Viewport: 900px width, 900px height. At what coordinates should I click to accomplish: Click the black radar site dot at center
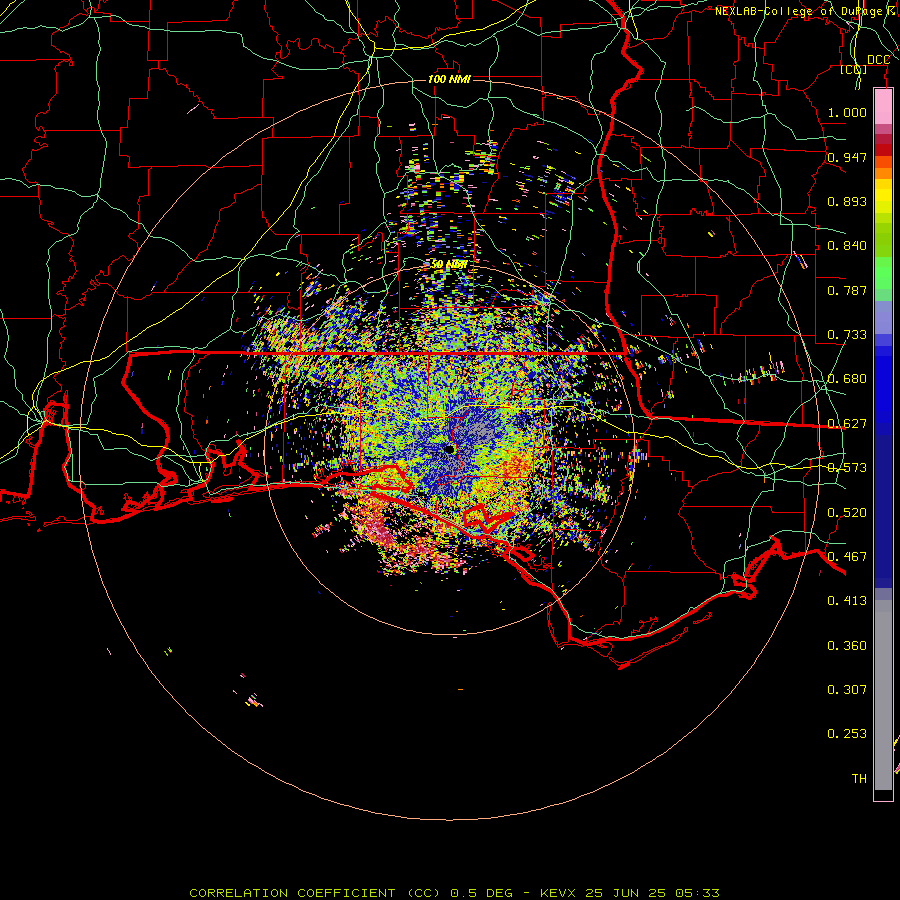tap(449, 449)
